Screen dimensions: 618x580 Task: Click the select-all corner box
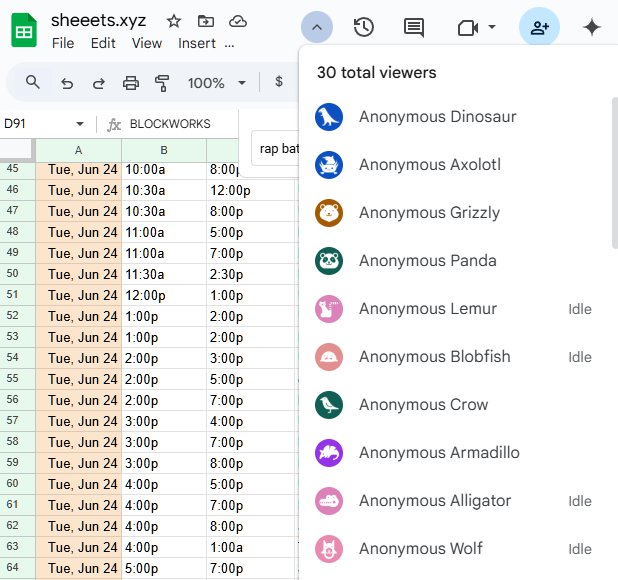[x=16, y=149]
